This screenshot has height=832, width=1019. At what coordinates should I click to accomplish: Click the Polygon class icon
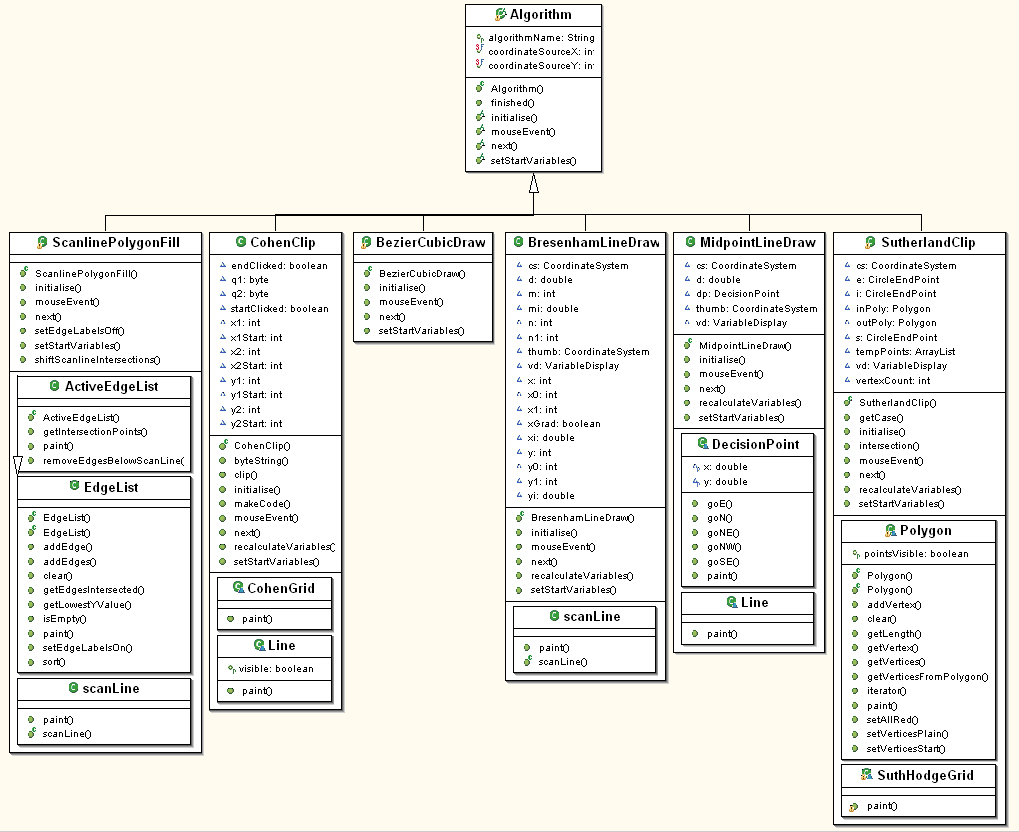coord(890,530)
